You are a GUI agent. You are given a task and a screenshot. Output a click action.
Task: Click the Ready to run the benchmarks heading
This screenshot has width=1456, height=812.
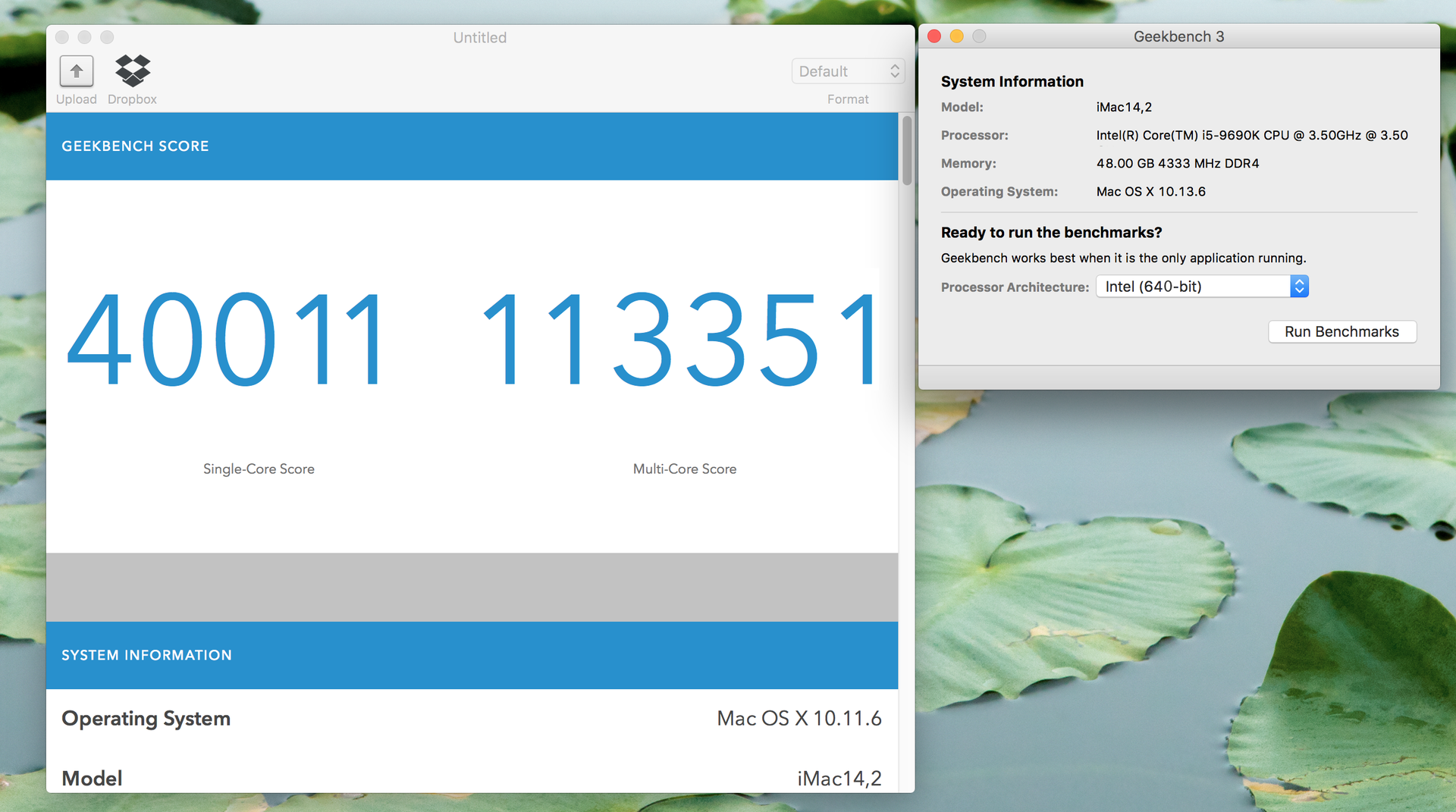point(1051,233)
